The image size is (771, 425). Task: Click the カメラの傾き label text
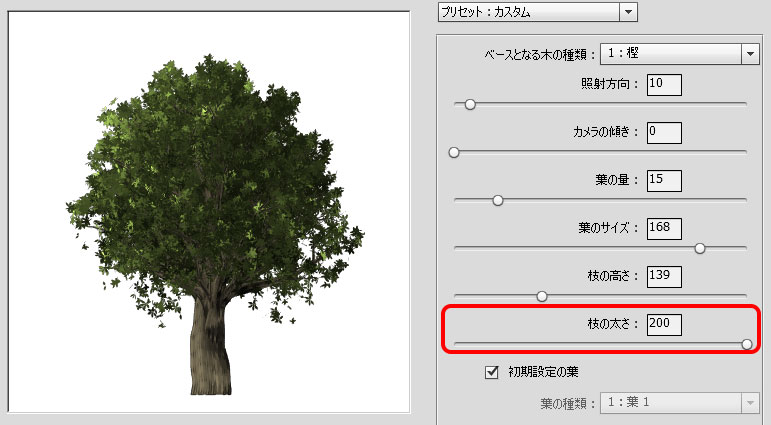click(x=605, y=132)
